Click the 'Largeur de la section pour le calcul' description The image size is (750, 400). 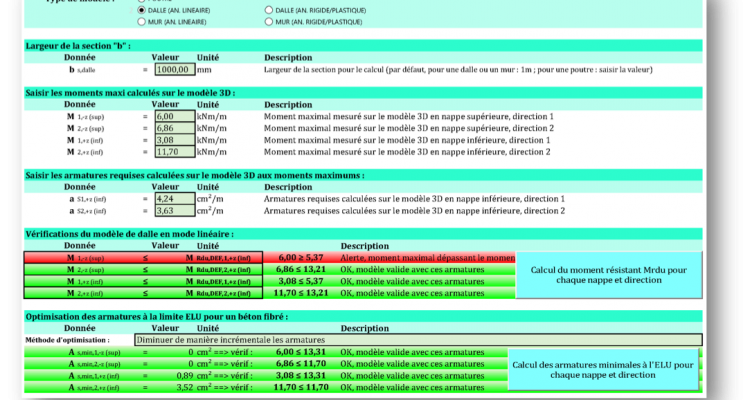click(458, 69)
